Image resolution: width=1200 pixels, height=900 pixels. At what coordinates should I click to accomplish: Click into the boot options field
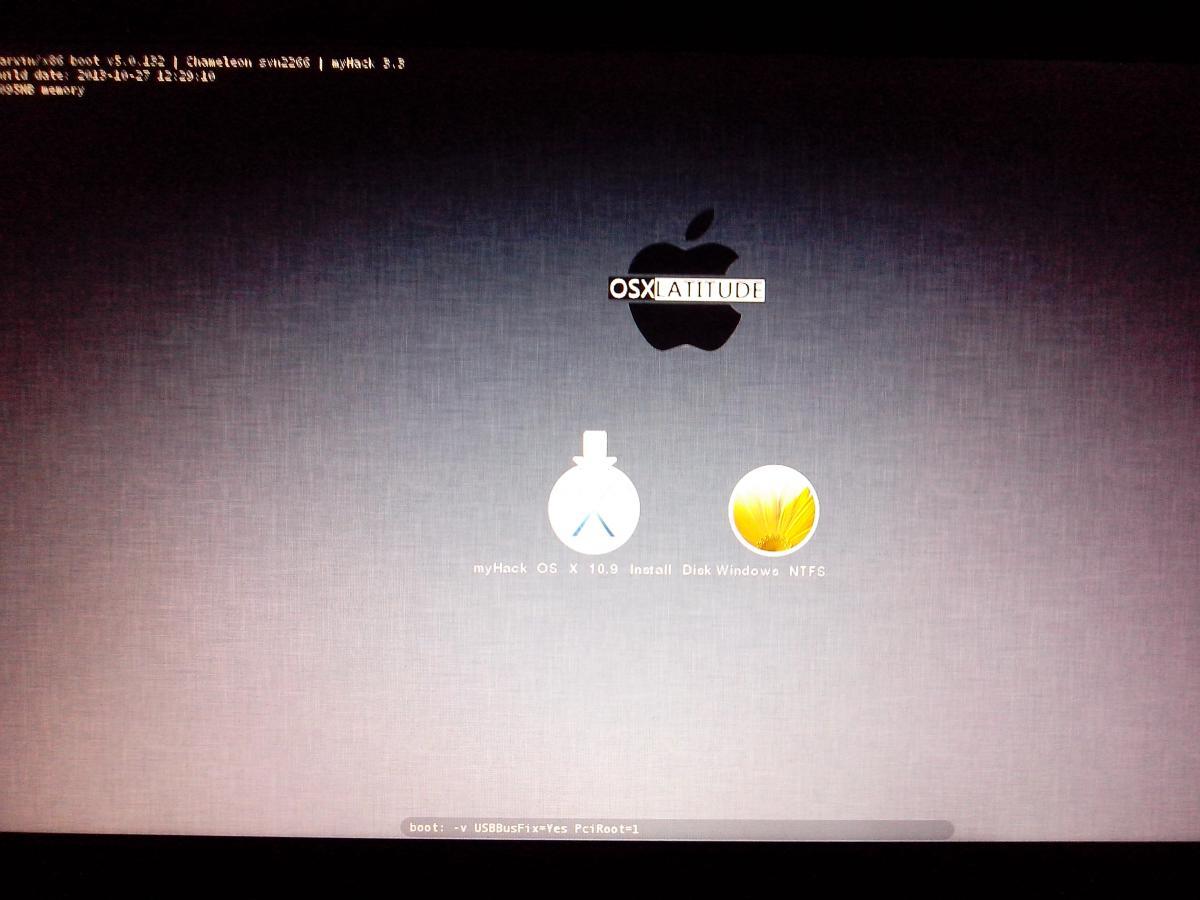pyautogui.click(x=677, y=829)
